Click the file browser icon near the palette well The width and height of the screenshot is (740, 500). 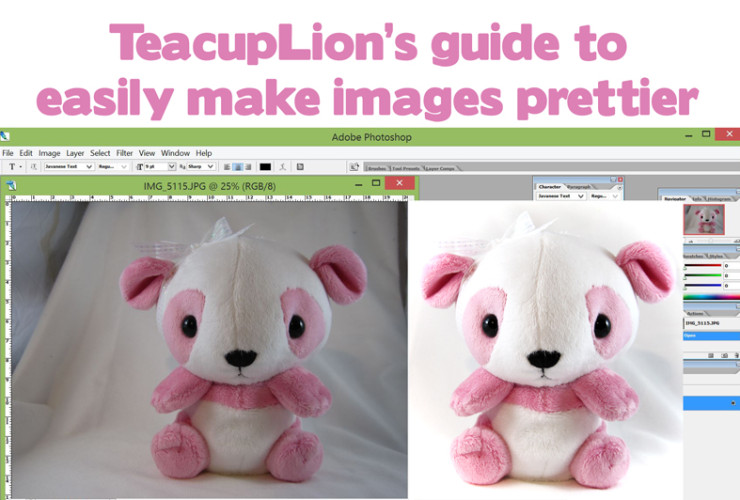354,167
